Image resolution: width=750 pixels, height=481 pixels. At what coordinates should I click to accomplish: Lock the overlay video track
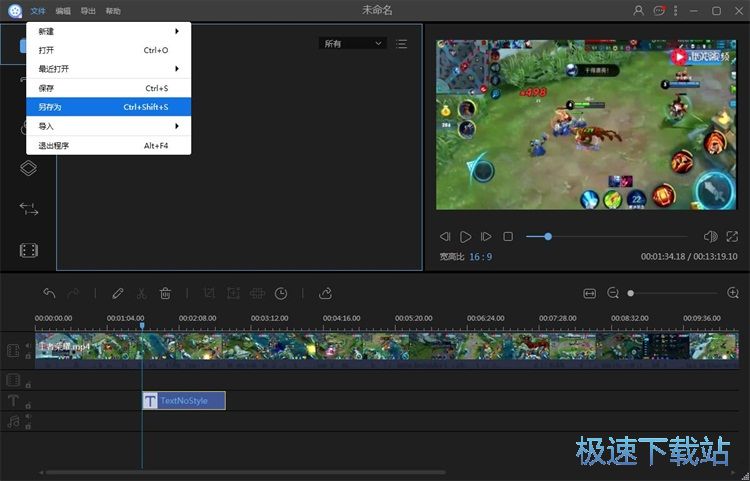[28, 384]
